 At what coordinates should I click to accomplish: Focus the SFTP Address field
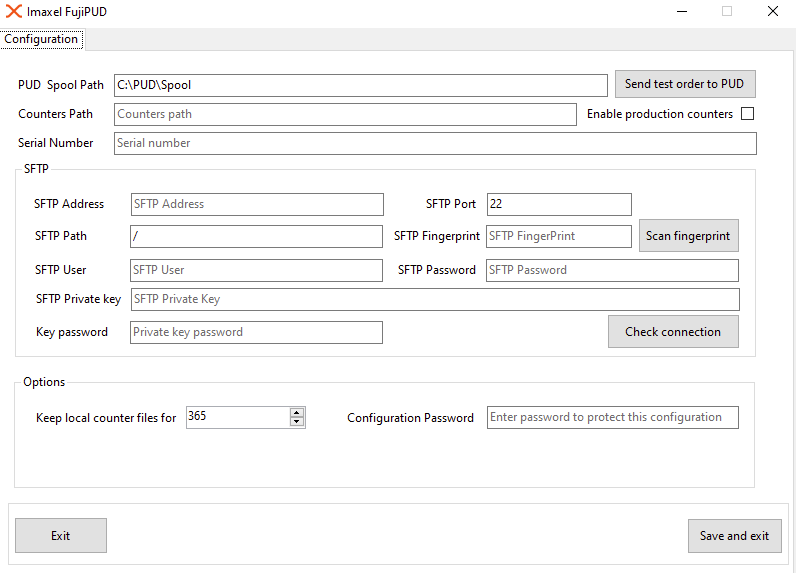[257, 204]
